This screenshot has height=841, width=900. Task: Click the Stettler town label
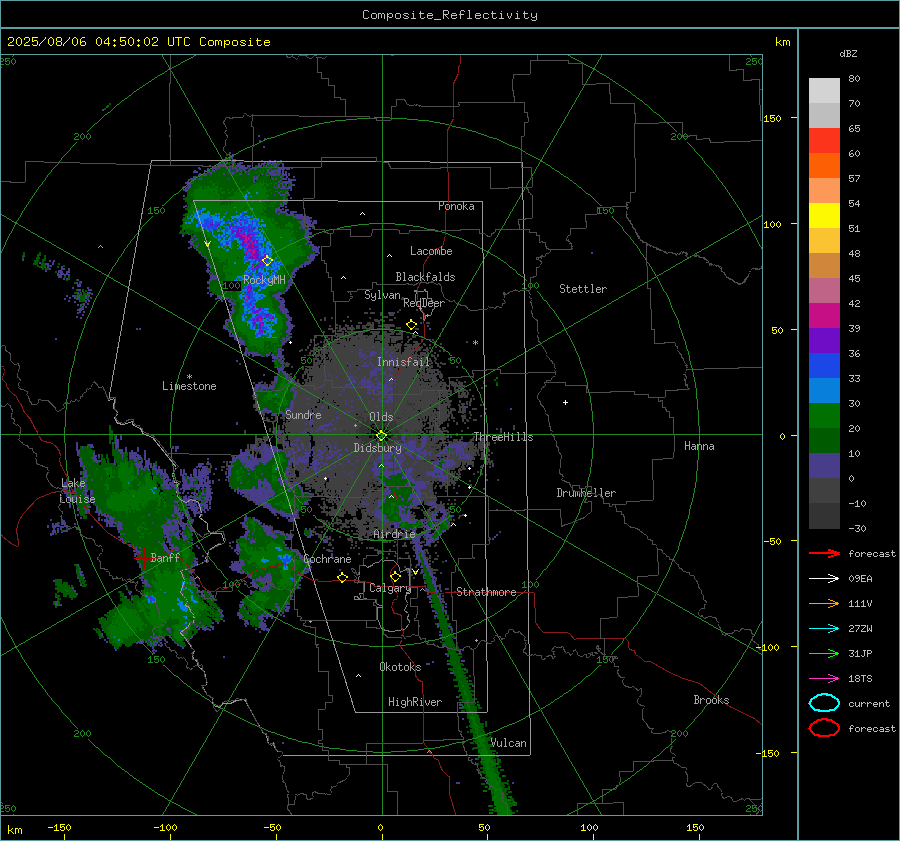point(583,289)
